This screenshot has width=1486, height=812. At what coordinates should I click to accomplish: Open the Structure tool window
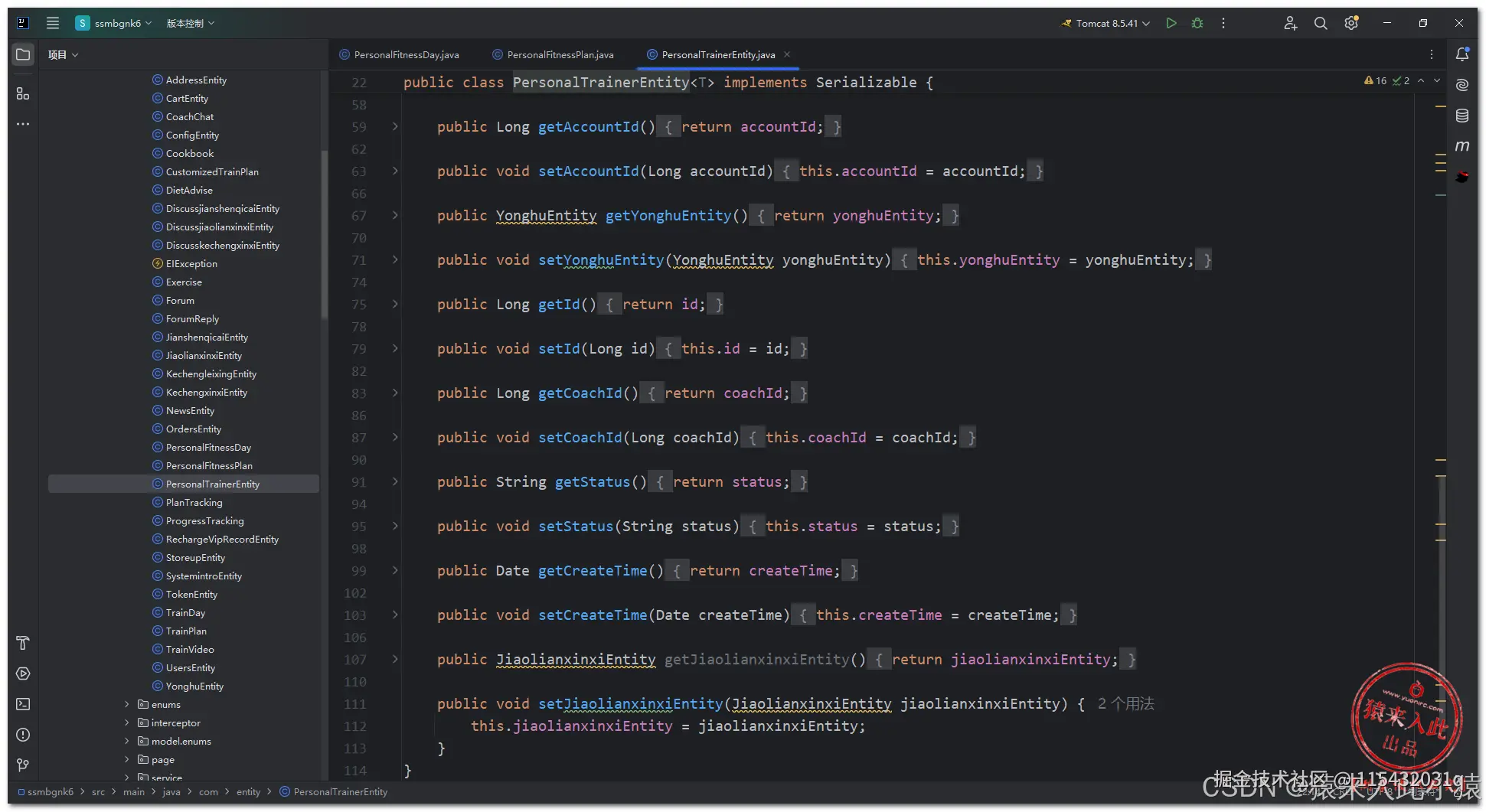click(x=23, y=93)
